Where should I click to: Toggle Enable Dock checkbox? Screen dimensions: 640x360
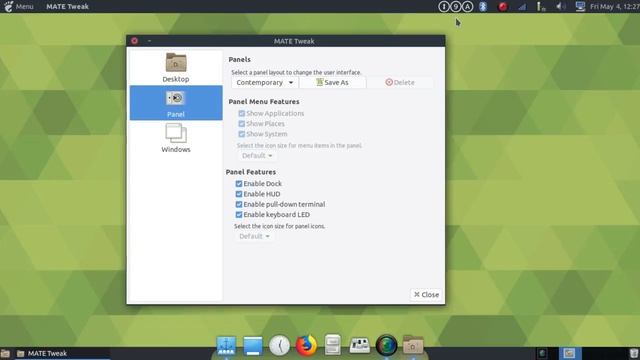239,184
